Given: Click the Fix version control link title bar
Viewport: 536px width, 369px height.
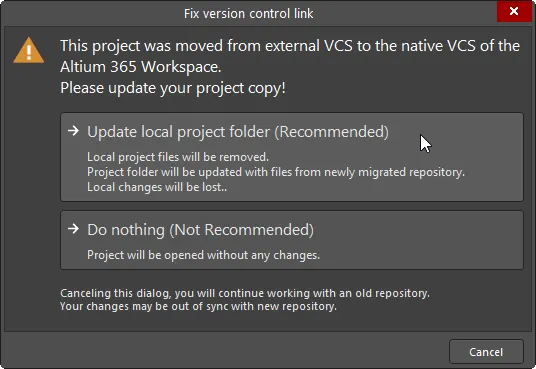Looking at the screenshot, I should tap(249, 14).
